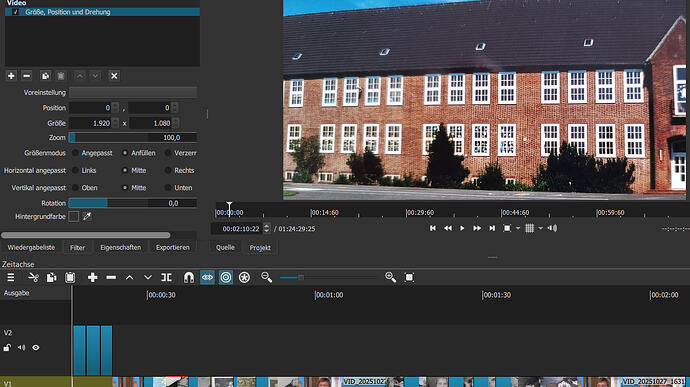Align vertically Unten

168,188
